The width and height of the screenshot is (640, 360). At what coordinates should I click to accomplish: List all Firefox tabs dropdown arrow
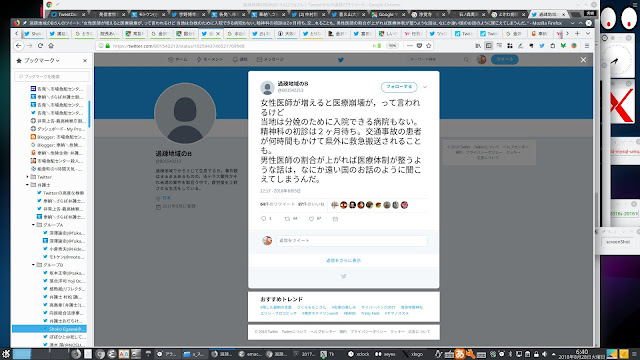click(x=588, y=33)
